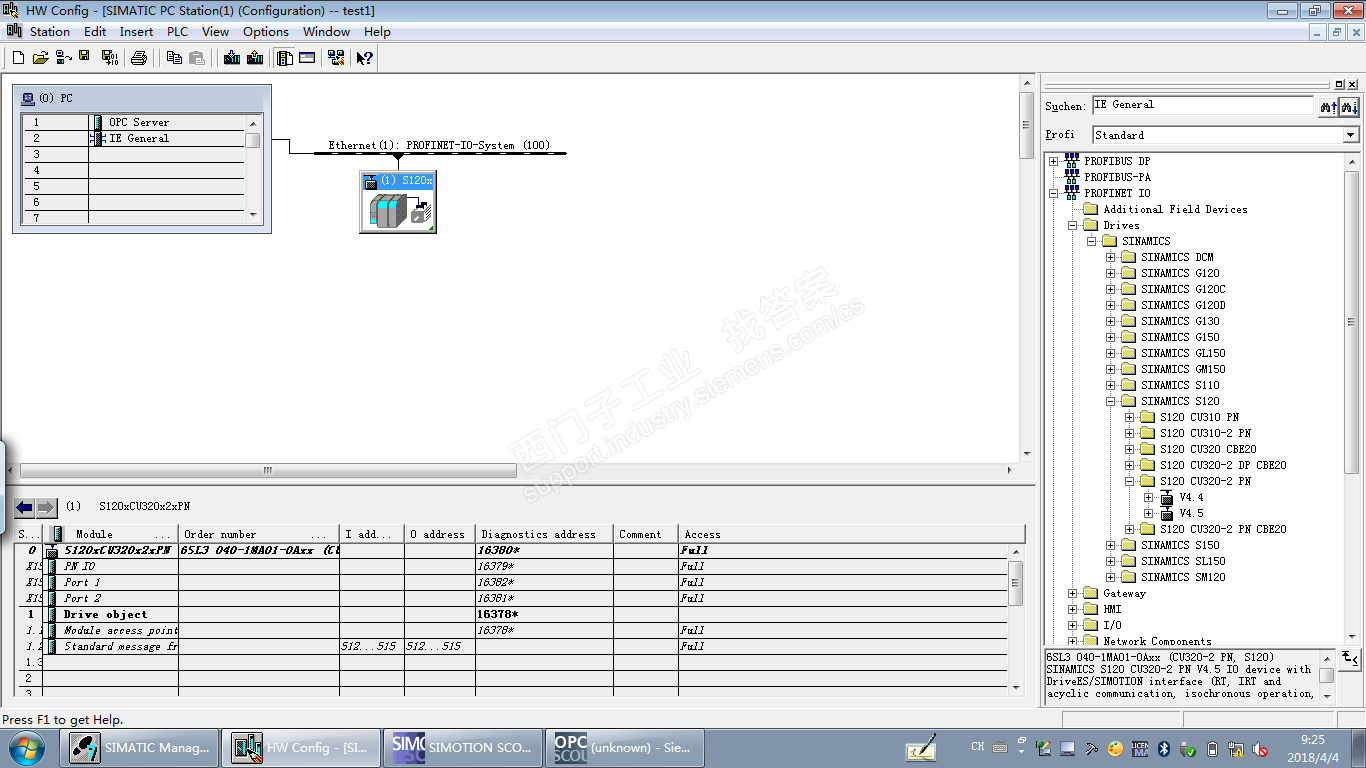Click the Download to Module icon
This screenshot has width=1366, height=768.
pyautogui.click(x=232, y=58)
